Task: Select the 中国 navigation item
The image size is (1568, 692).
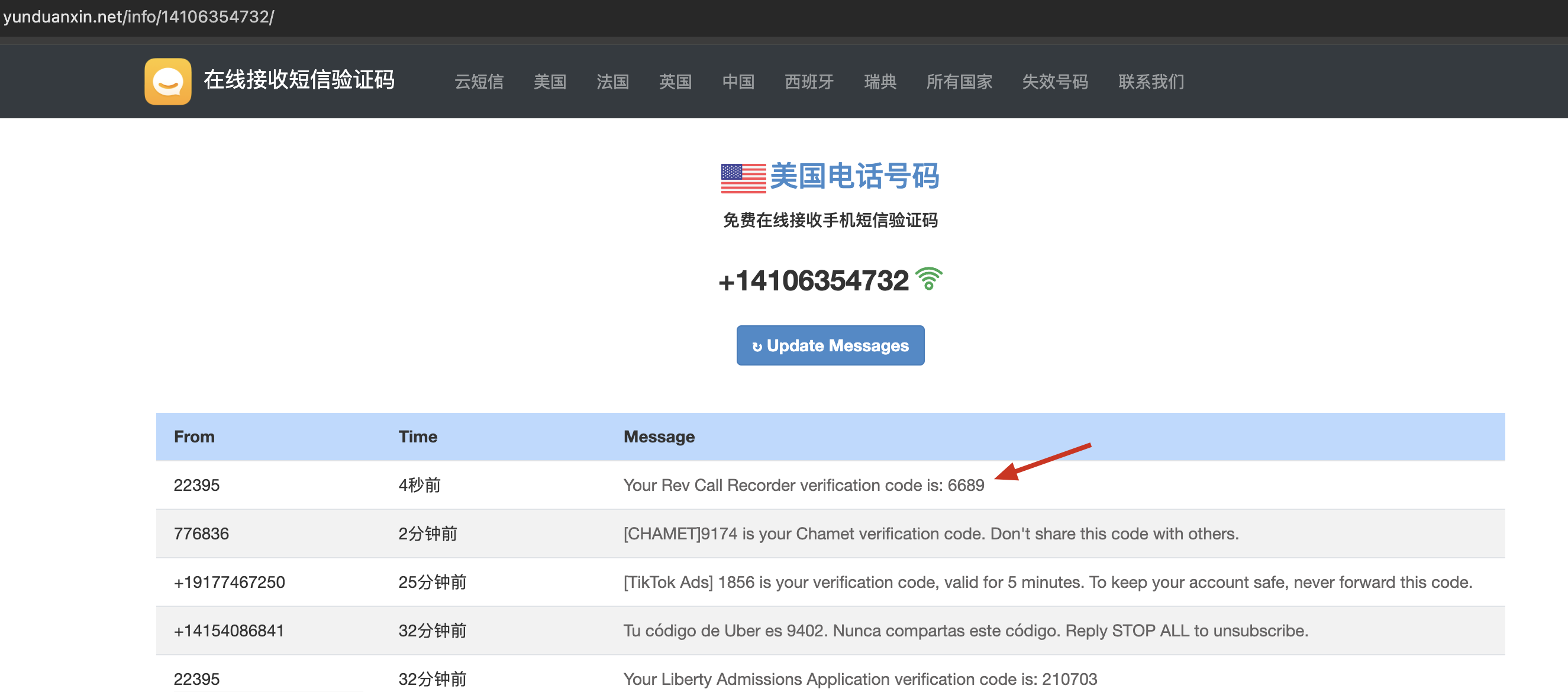Action: [738, 82]
